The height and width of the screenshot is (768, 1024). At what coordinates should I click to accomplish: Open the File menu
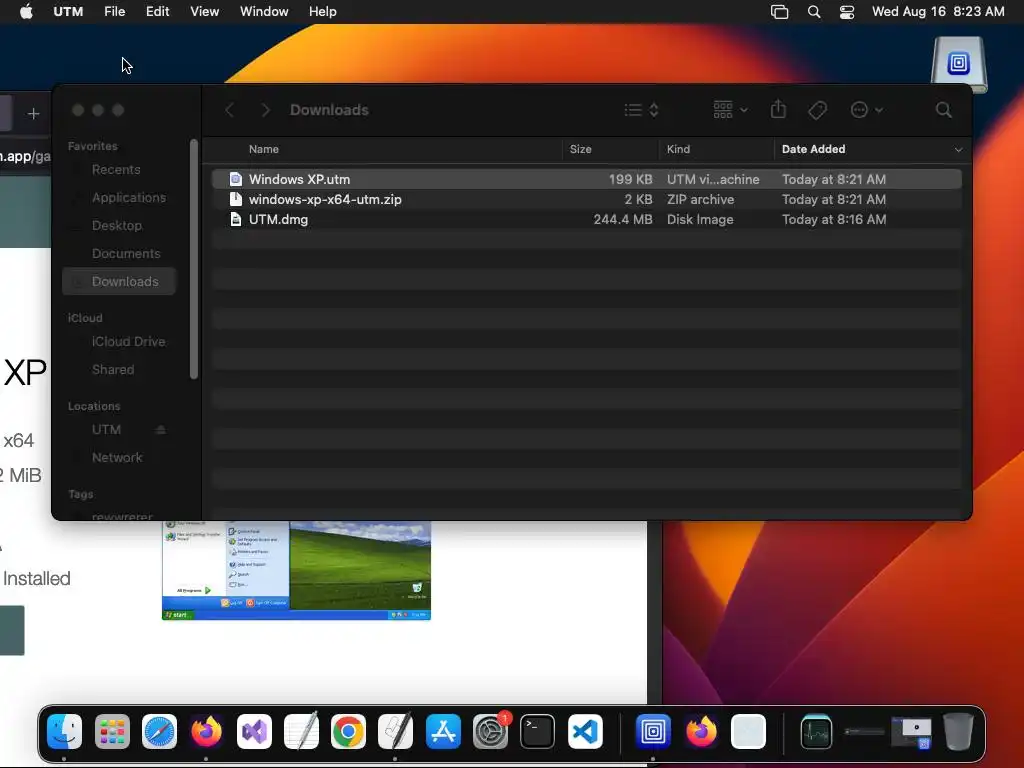pos(114,12)
